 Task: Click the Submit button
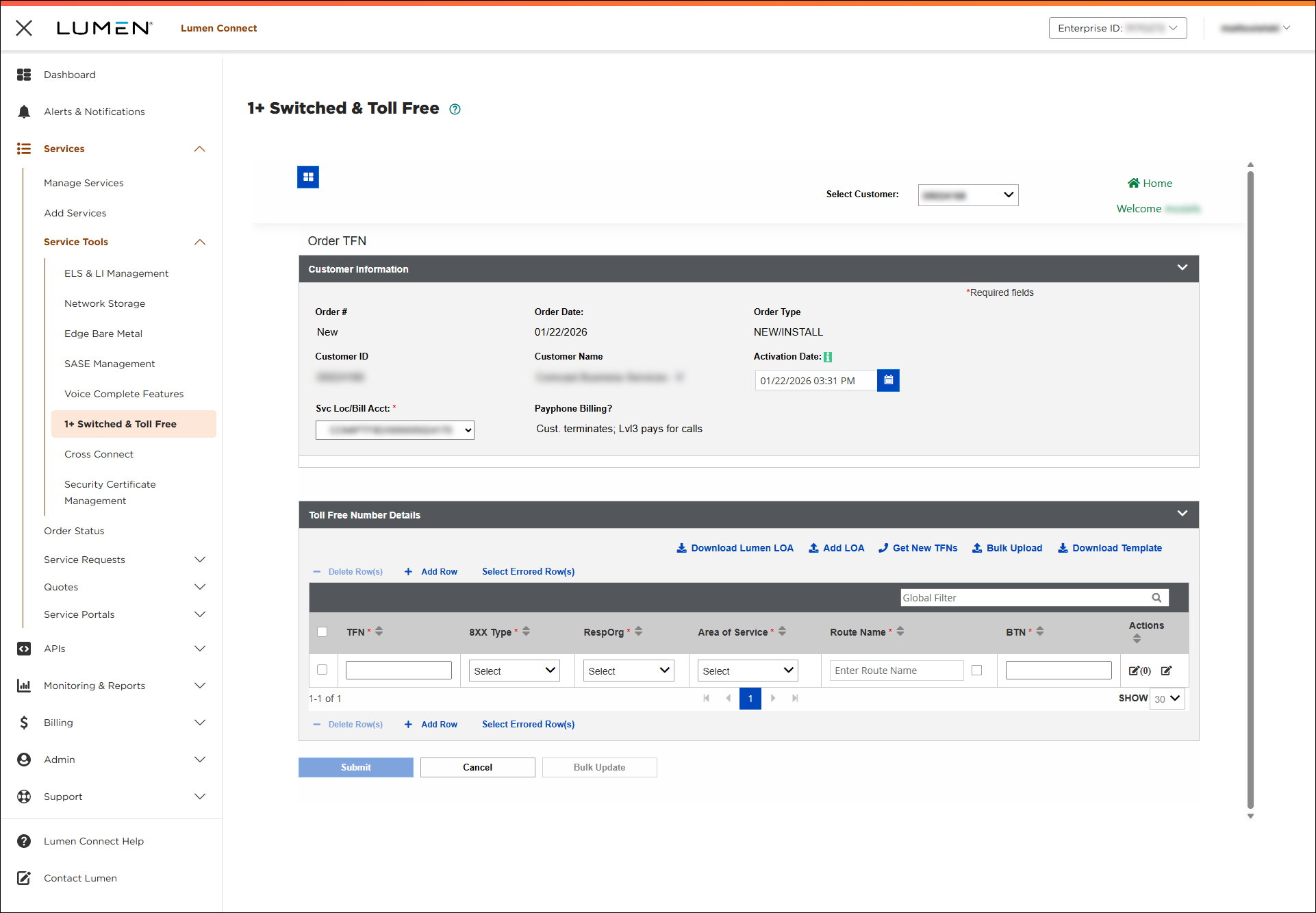coord(356,767)
